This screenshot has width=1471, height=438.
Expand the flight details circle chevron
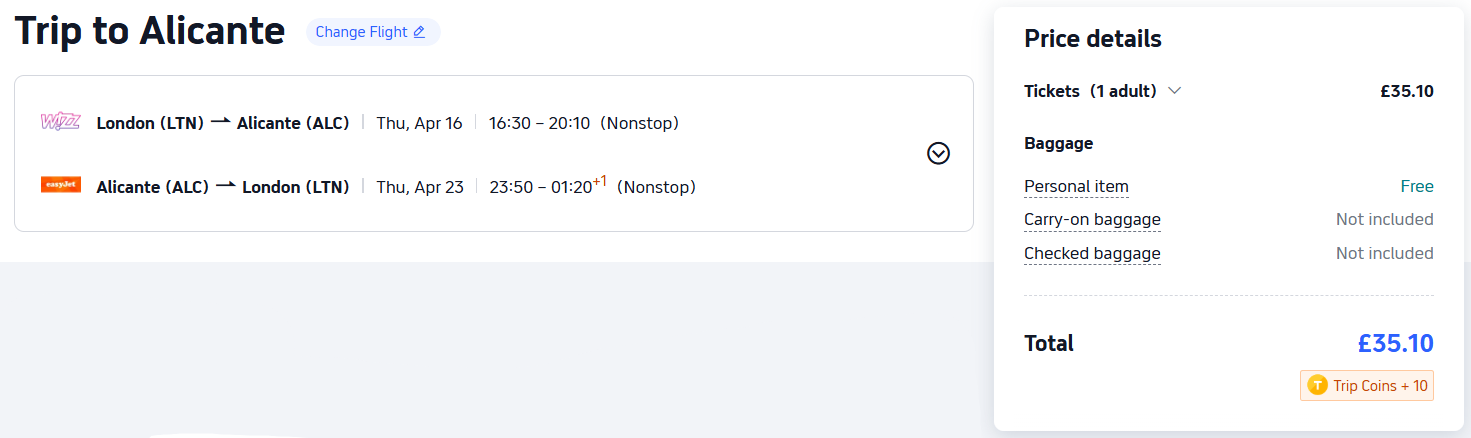(938, 153)
